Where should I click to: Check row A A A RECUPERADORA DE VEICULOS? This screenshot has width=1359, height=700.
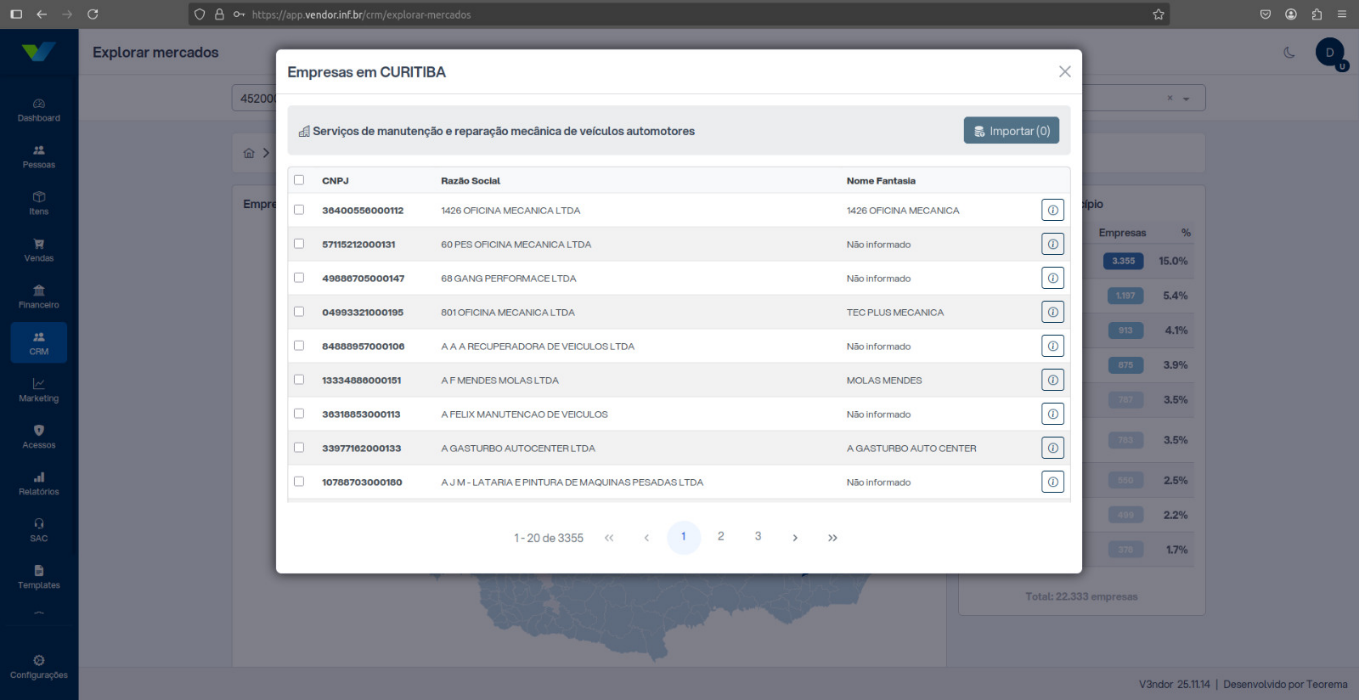click(299, 346)
